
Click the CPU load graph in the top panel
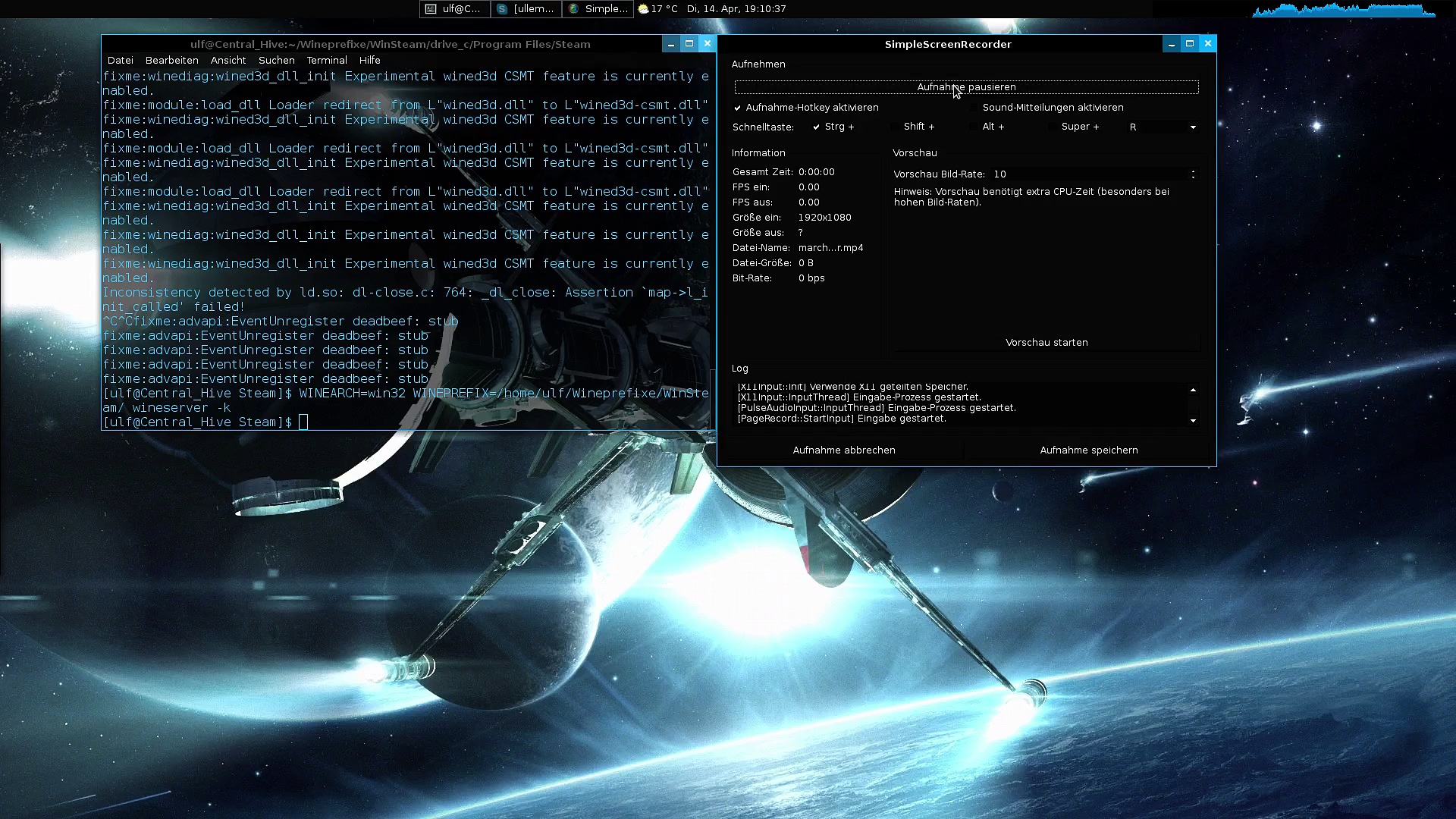tap(1343, 10)
